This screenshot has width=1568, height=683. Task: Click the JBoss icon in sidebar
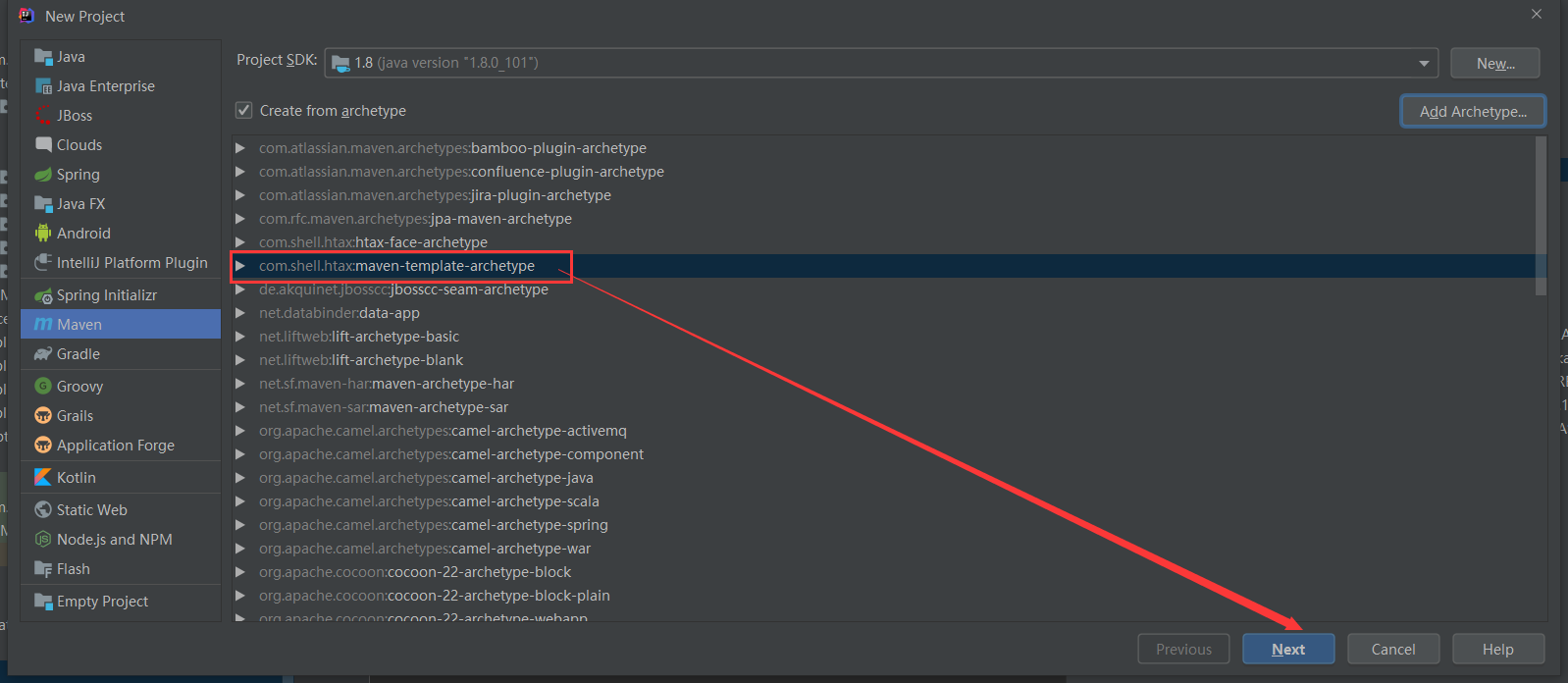[x=43, y=116]
